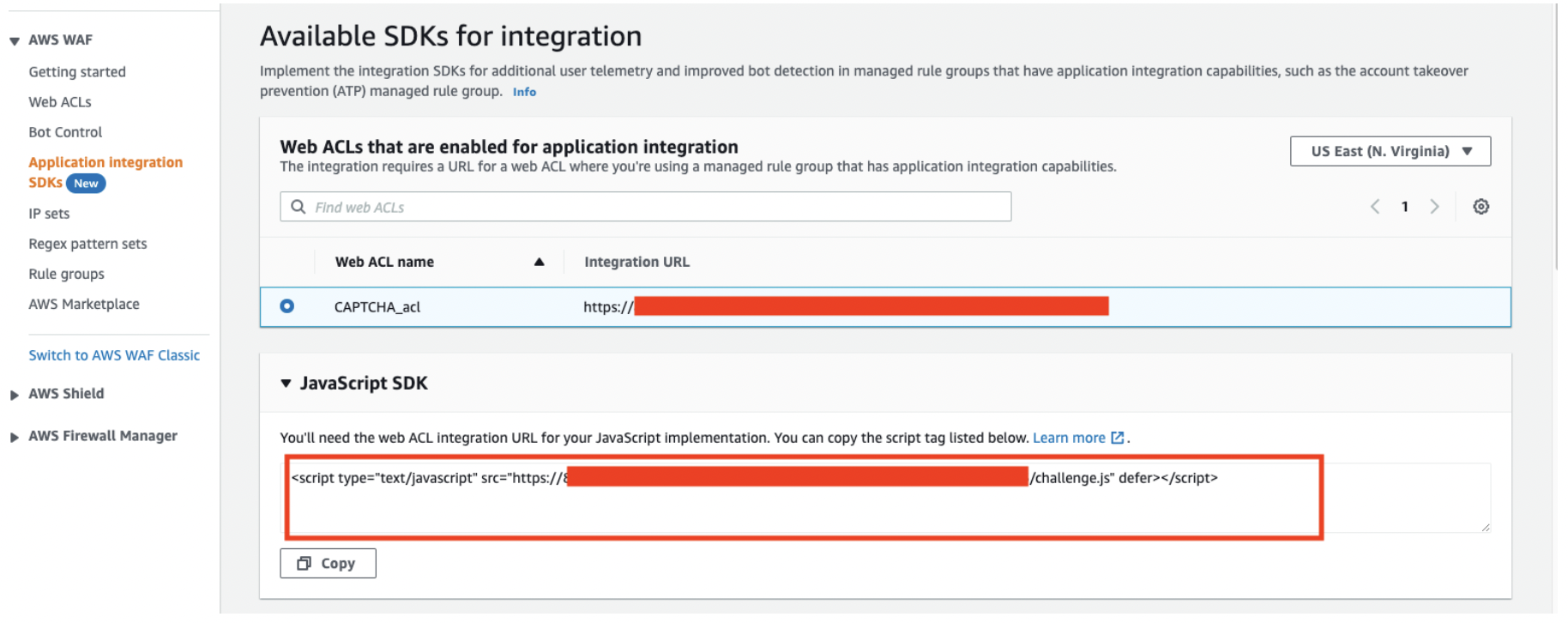Screen dimensions: 1568x623
Task: Open Bot Control in the sidebar
Action: pos(65,132)
